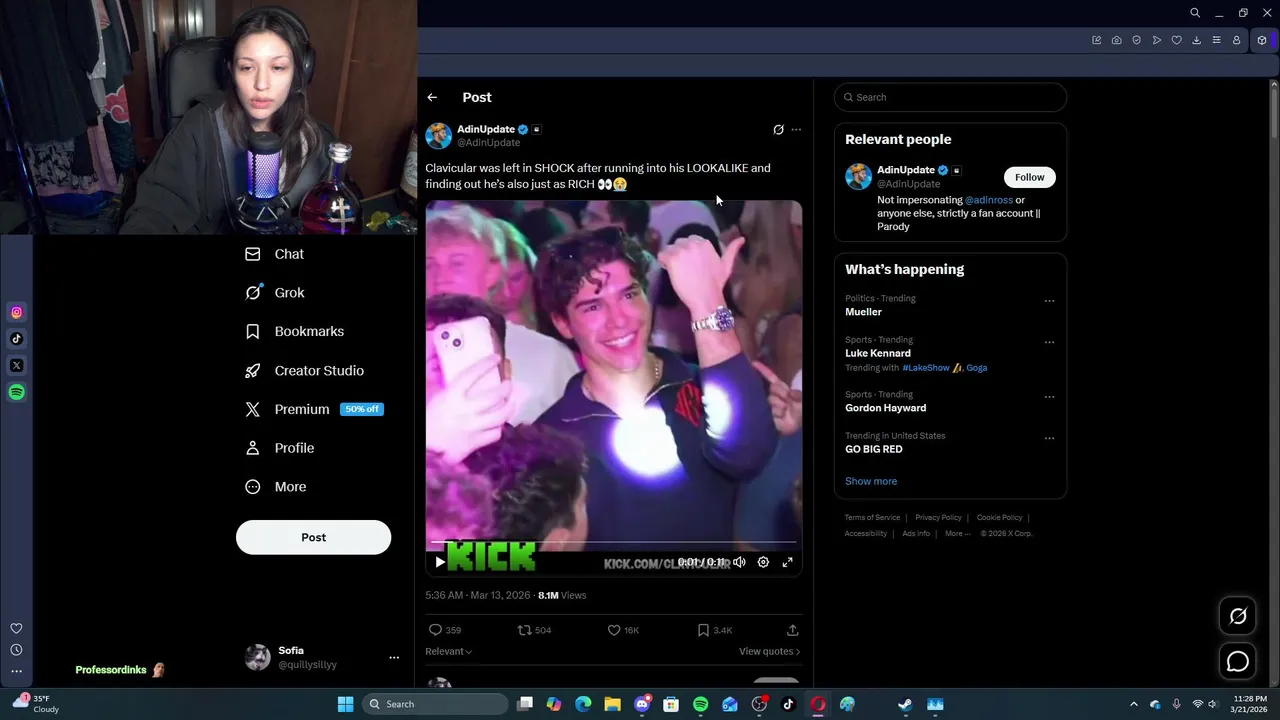Show more trending topics

point(871,481)
